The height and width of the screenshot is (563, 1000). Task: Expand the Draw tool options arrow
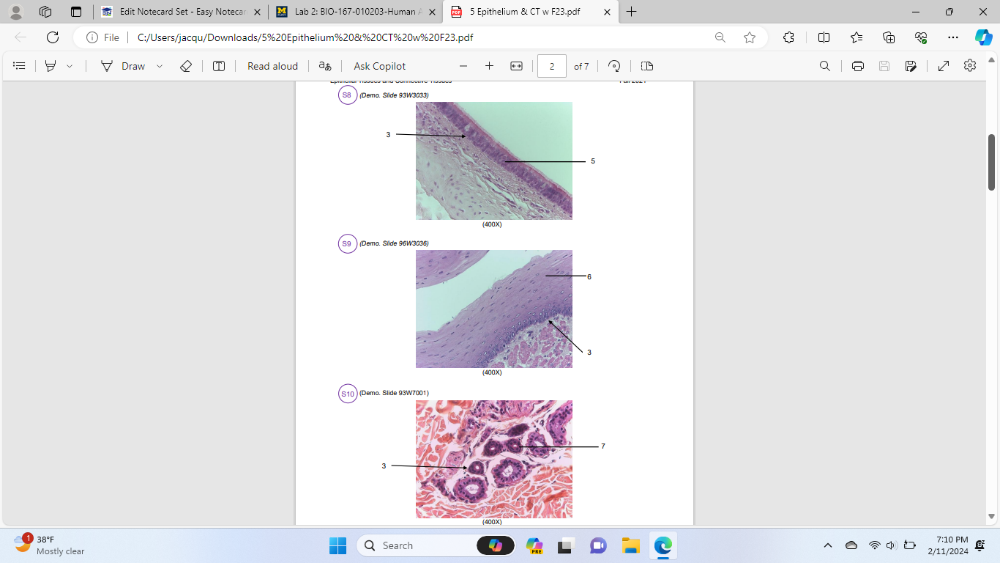159,66
